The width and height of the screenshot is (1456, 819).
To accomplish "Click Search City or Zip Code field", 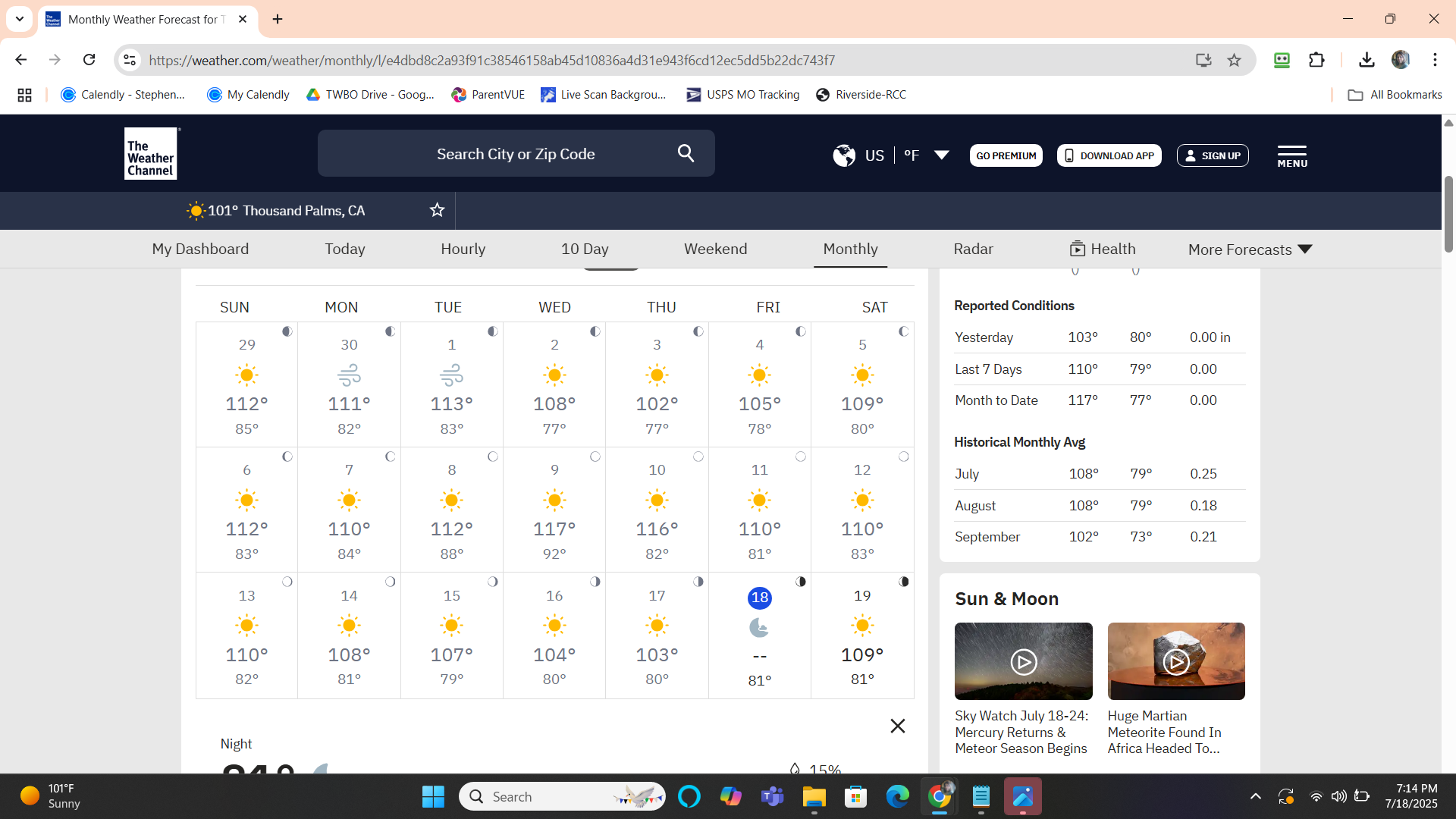I will point(516,154).
